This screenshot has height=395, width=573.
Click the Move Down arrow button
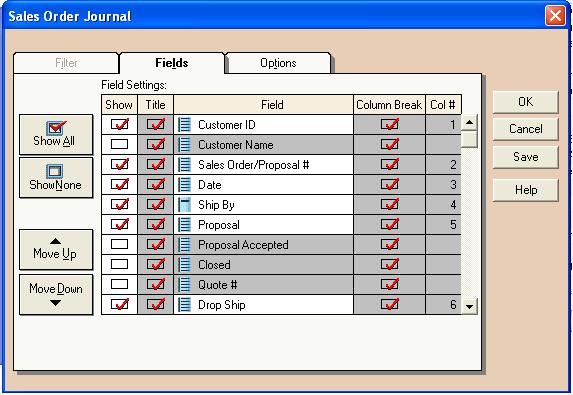[x=56, y=295]
